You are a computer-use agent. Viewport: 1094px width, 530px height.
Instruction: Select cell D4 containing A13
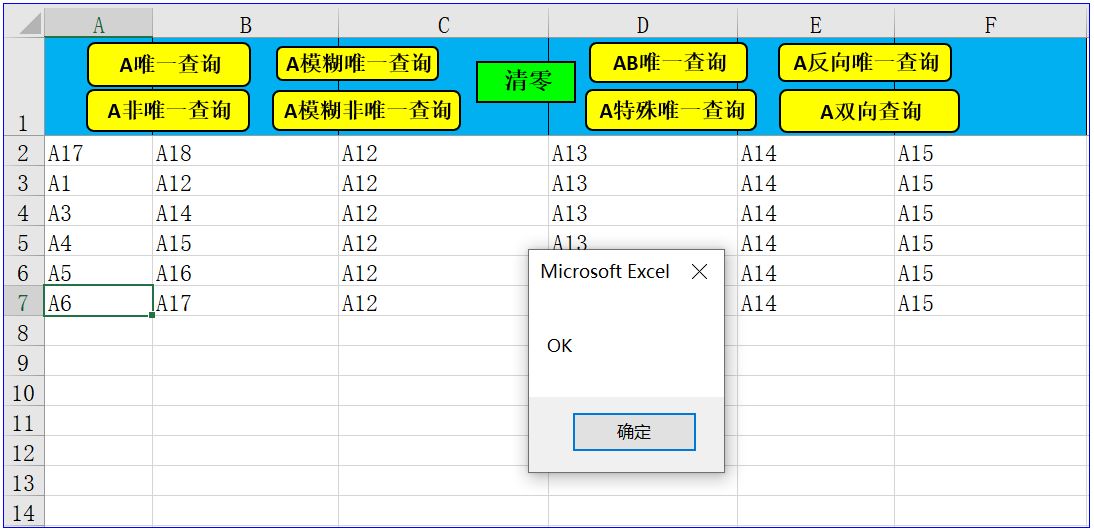[643, 211]
